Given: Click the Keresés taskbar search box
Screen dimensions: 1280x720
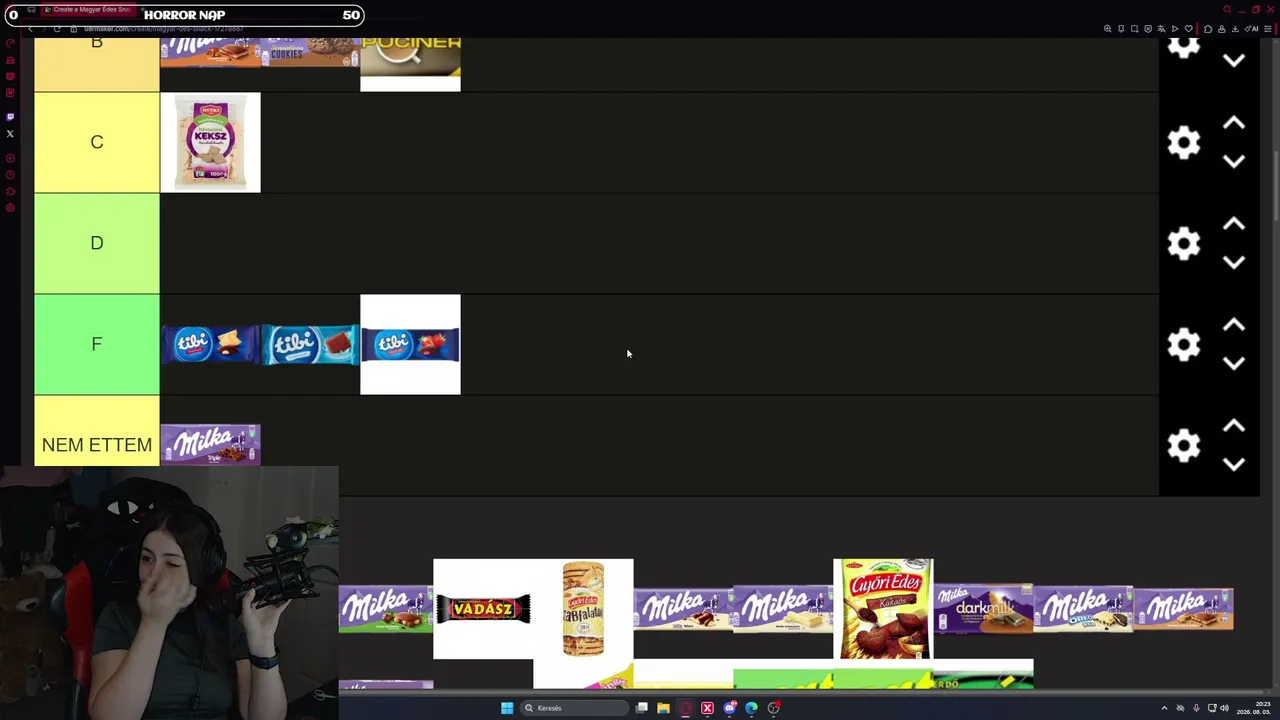Looking at the screenshot, I should tap(575, 708).
